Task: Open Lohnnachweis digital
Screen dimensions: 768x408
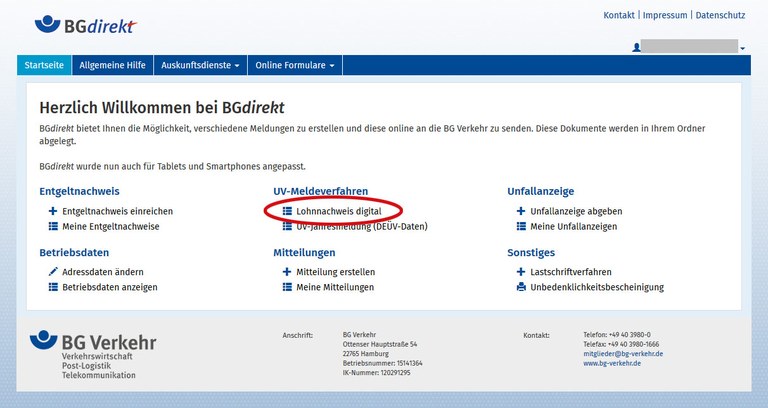Action: point(338,211)
